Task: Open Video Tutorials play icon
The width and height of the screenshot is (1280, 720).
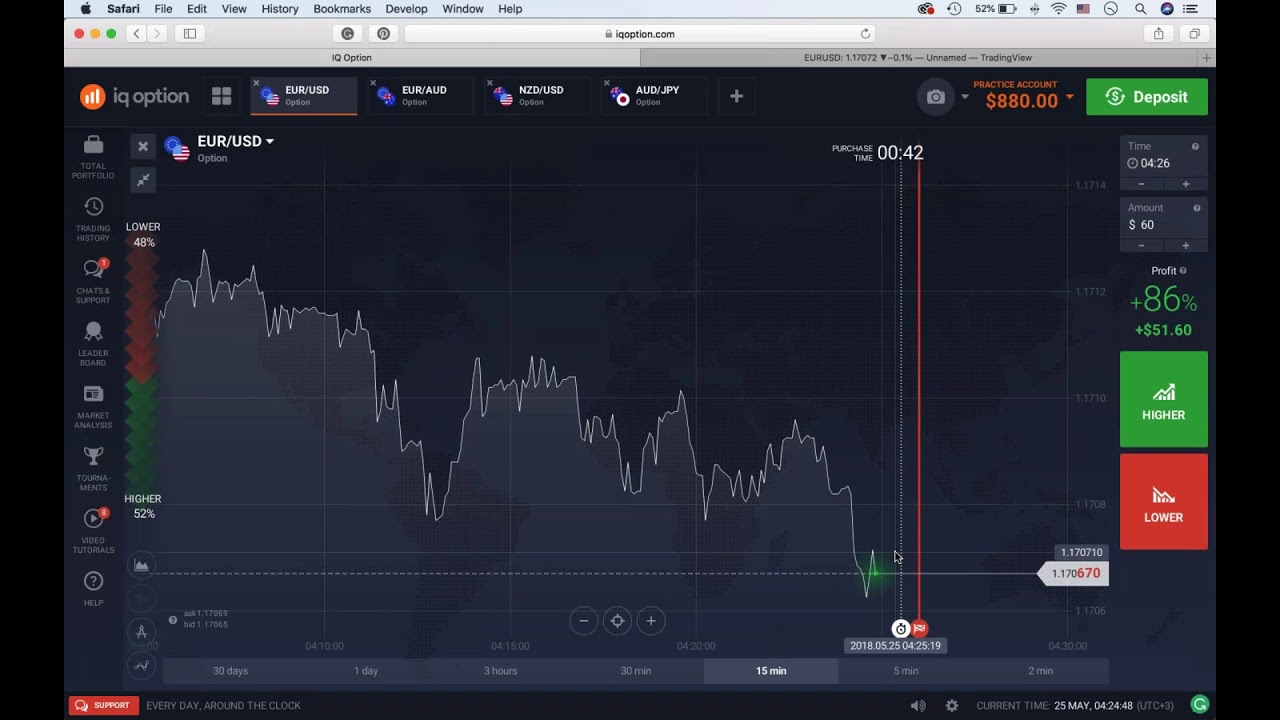Action: tap(94, 518)
